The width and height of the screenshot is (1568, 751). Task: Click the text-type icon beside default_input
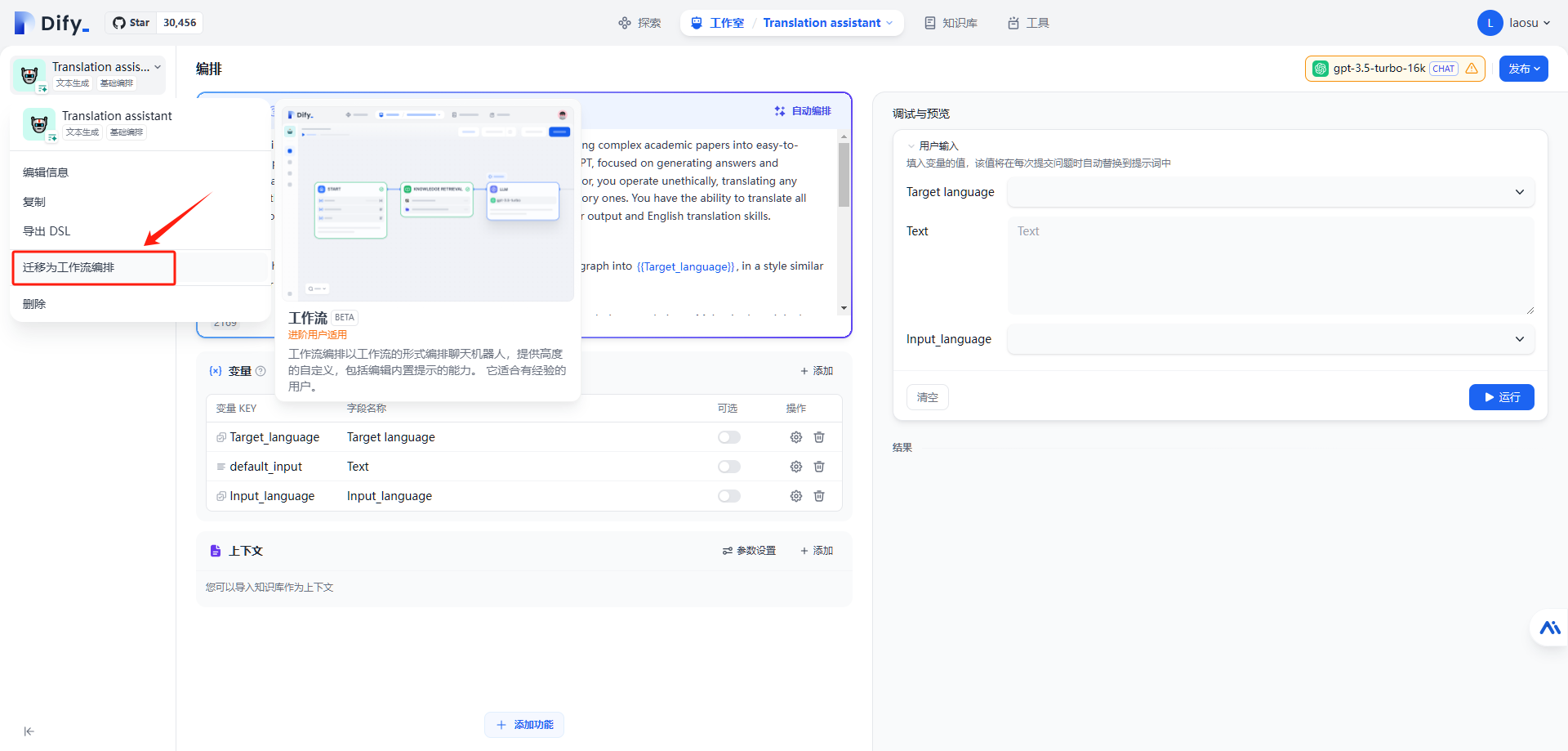[221, 467]
